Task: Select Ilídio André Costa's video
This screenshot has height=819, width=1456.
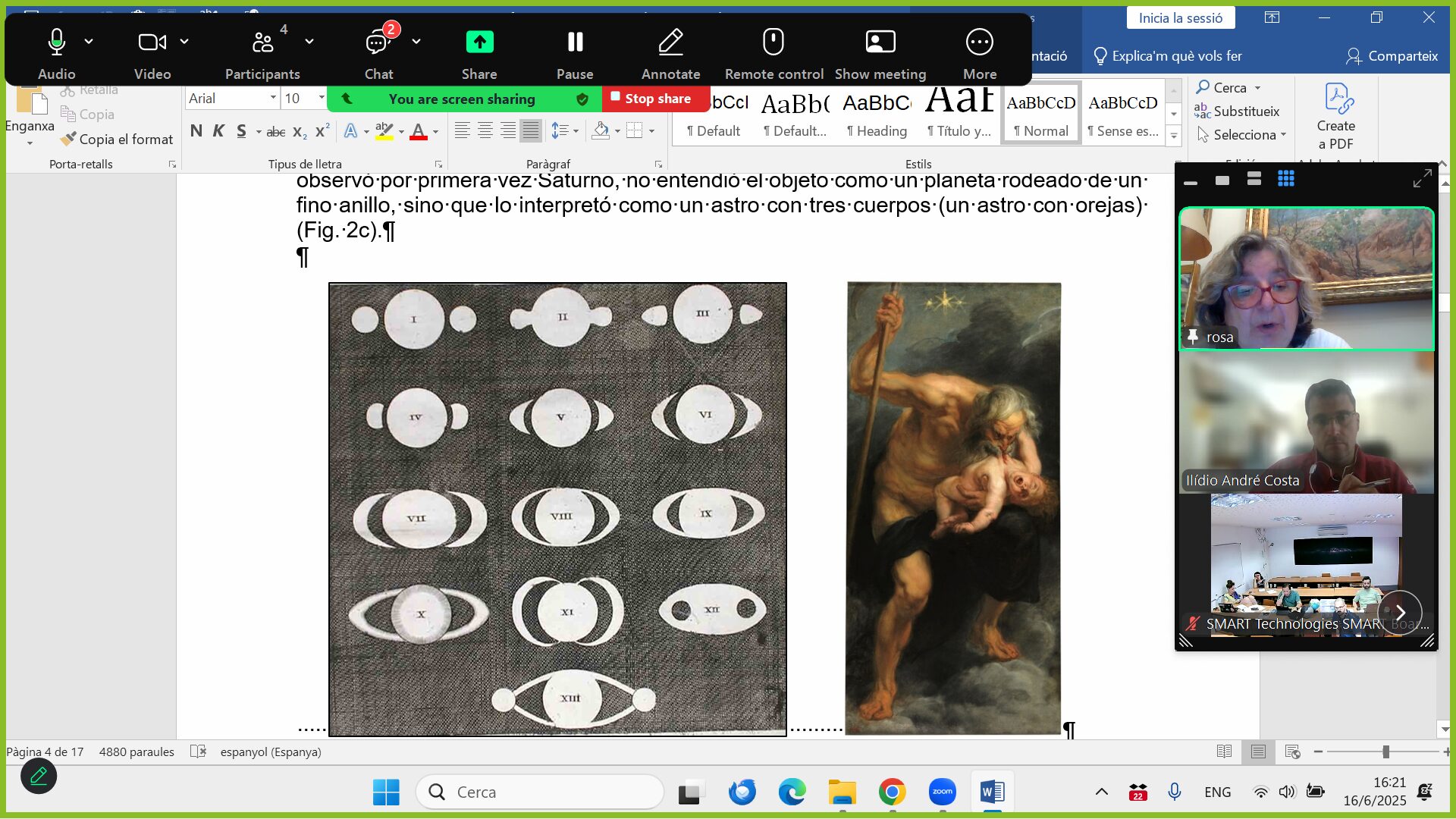Action: pyautogui.click(x=1307, y=422)
